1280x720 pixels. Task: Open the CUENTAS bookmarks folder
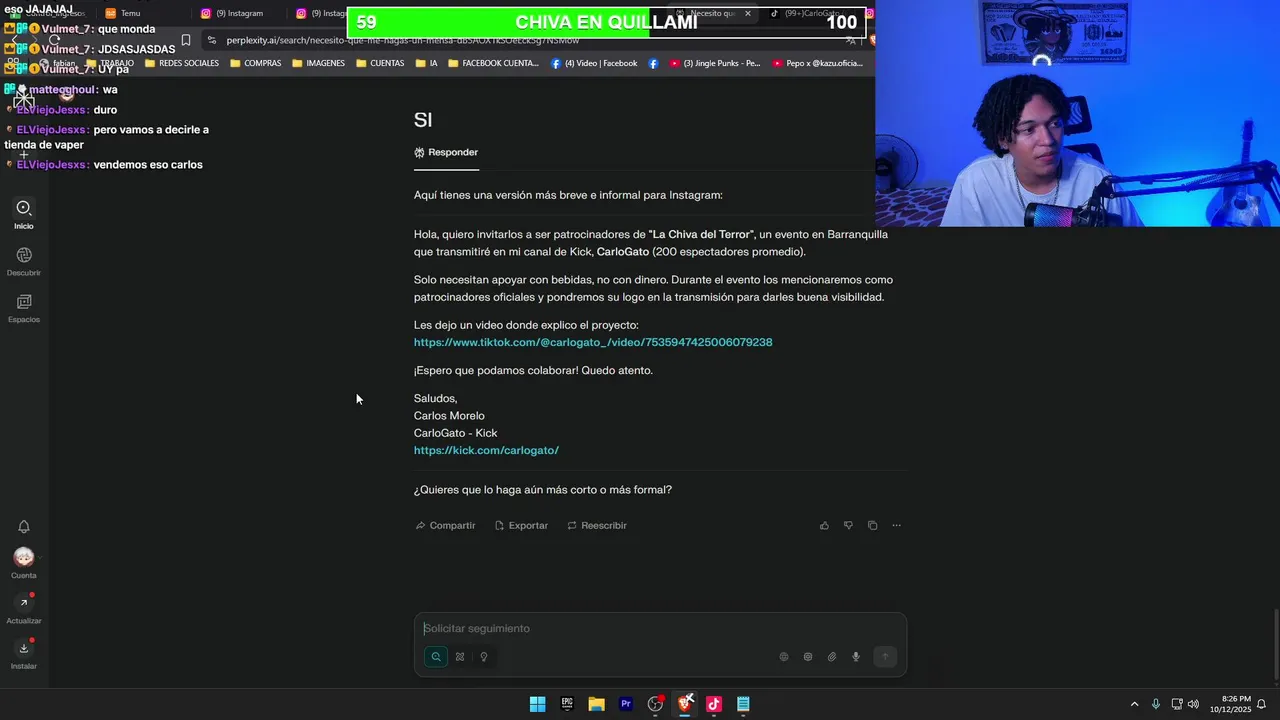click(x=380, y=64)
